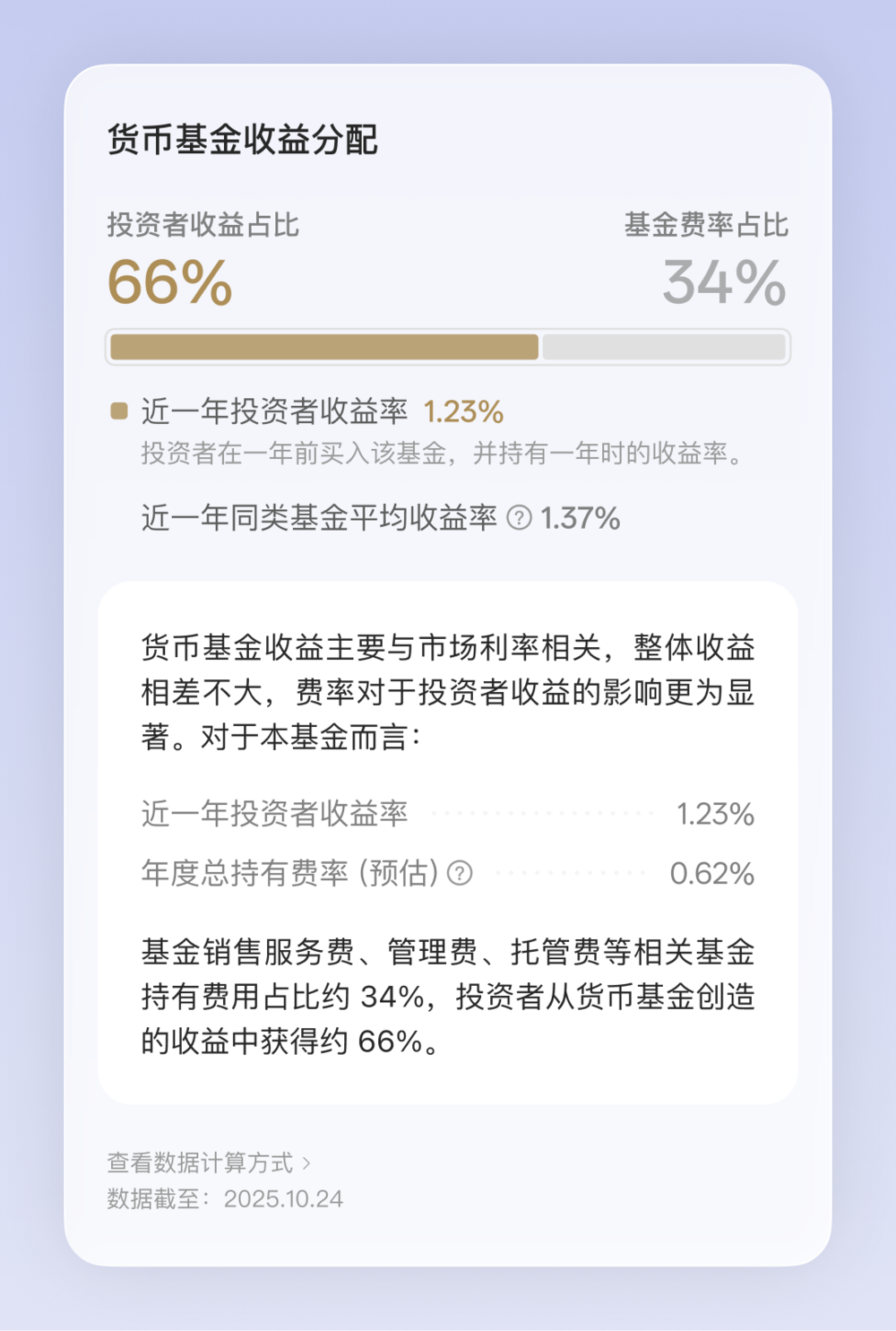Click the 数据截至 2025.10.24 date text
The height and width of the screenshot is (1331, 896).
225,1199
